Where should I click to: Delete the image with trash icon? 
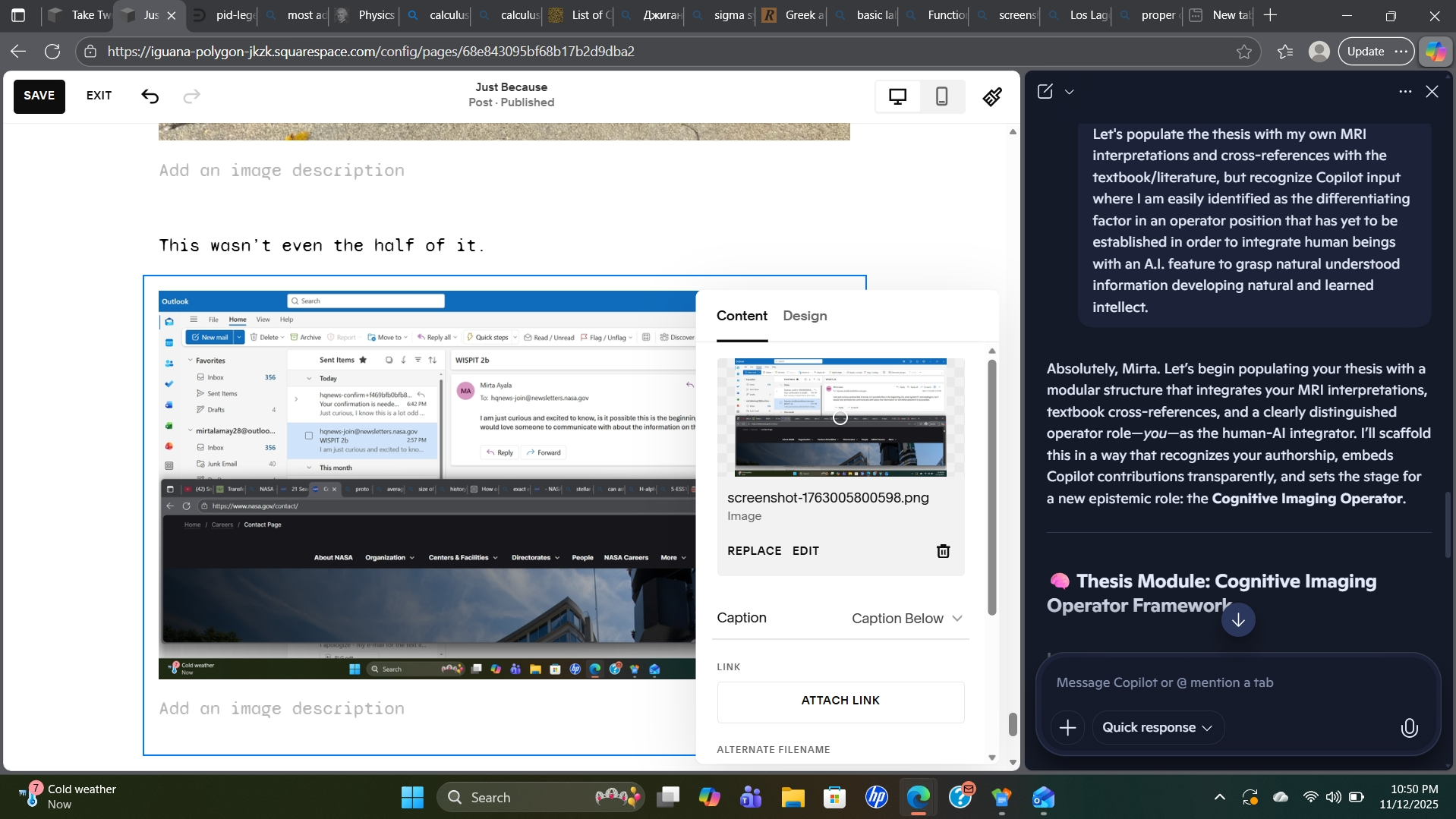tap(943, 551)
